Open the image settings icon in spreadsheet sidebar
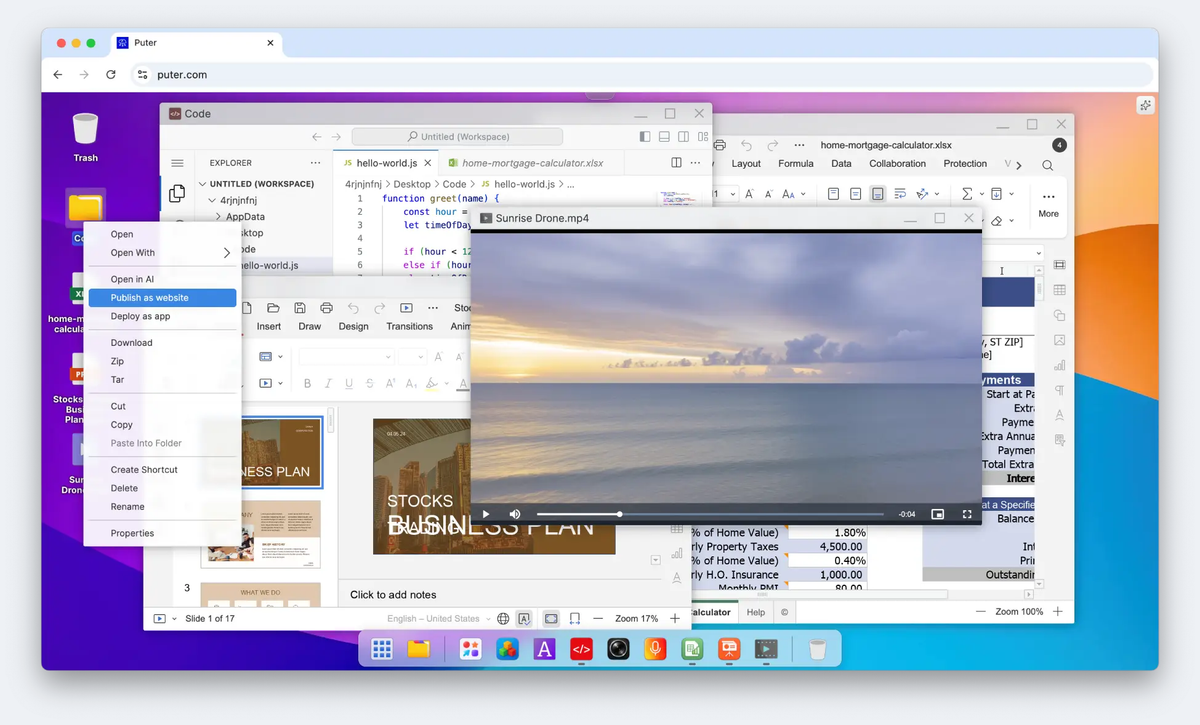Screen dimensions: 1200x725 (x=1059, y=340)
